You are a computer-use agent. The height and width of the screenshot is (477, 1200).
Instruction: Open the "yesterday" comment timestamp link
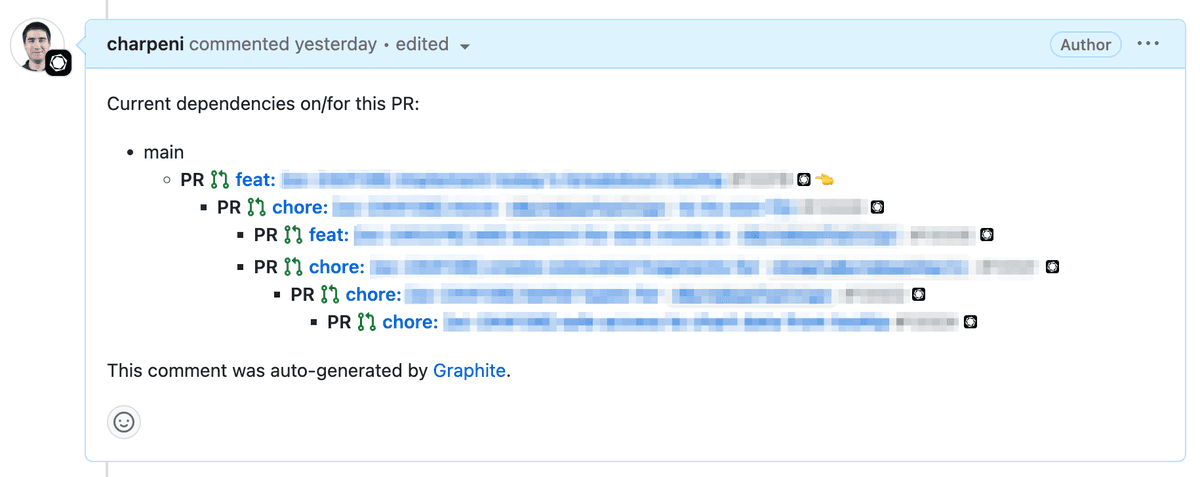(x=335, y=44)
